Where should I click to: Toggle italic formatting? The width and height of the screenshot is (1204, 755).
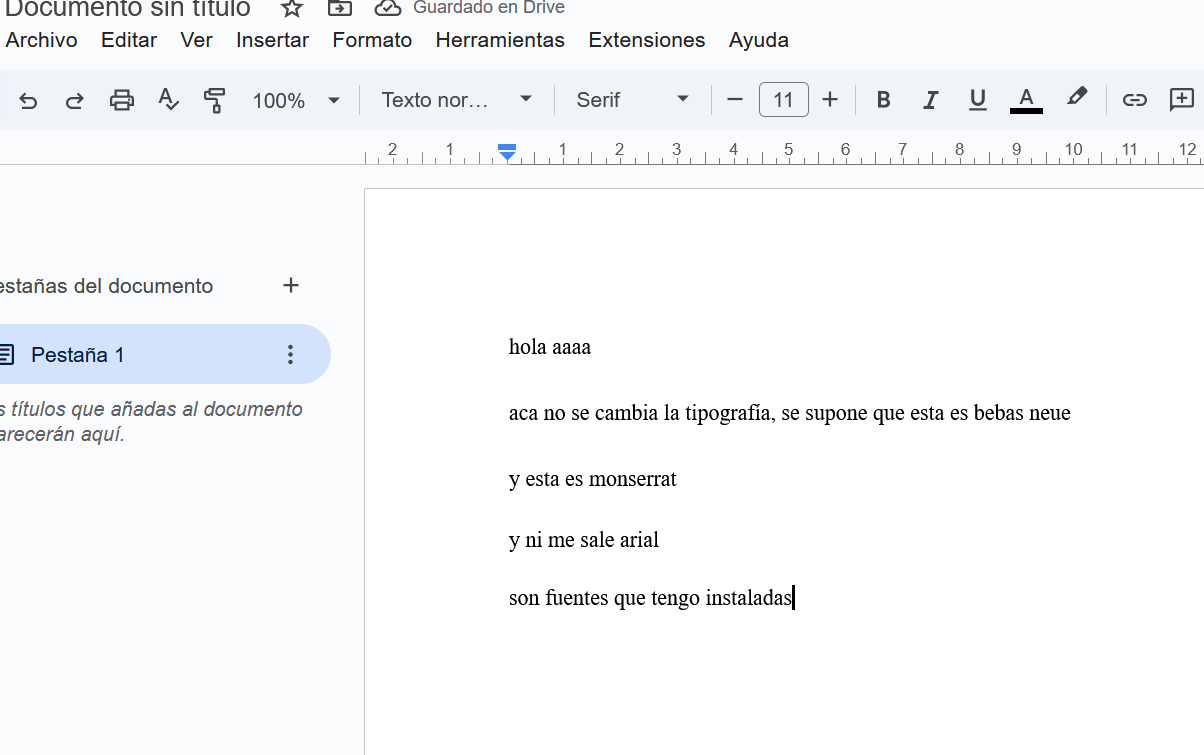point(930,100)
